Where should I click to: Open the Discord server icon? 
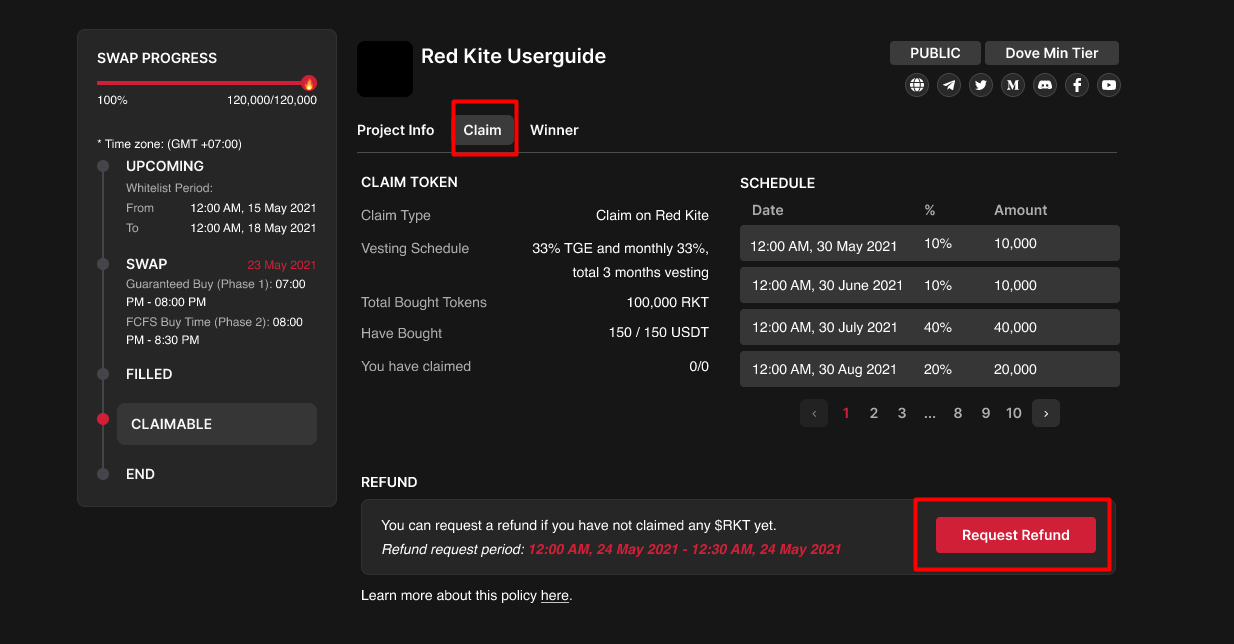tap(1045, 85)
